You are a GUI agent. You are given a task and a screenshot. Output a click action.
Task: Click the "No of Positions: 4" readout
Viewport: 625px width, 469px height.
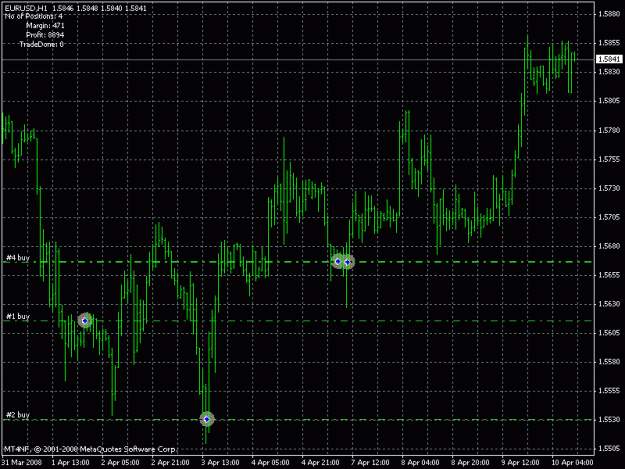click(x=33, y=16)
